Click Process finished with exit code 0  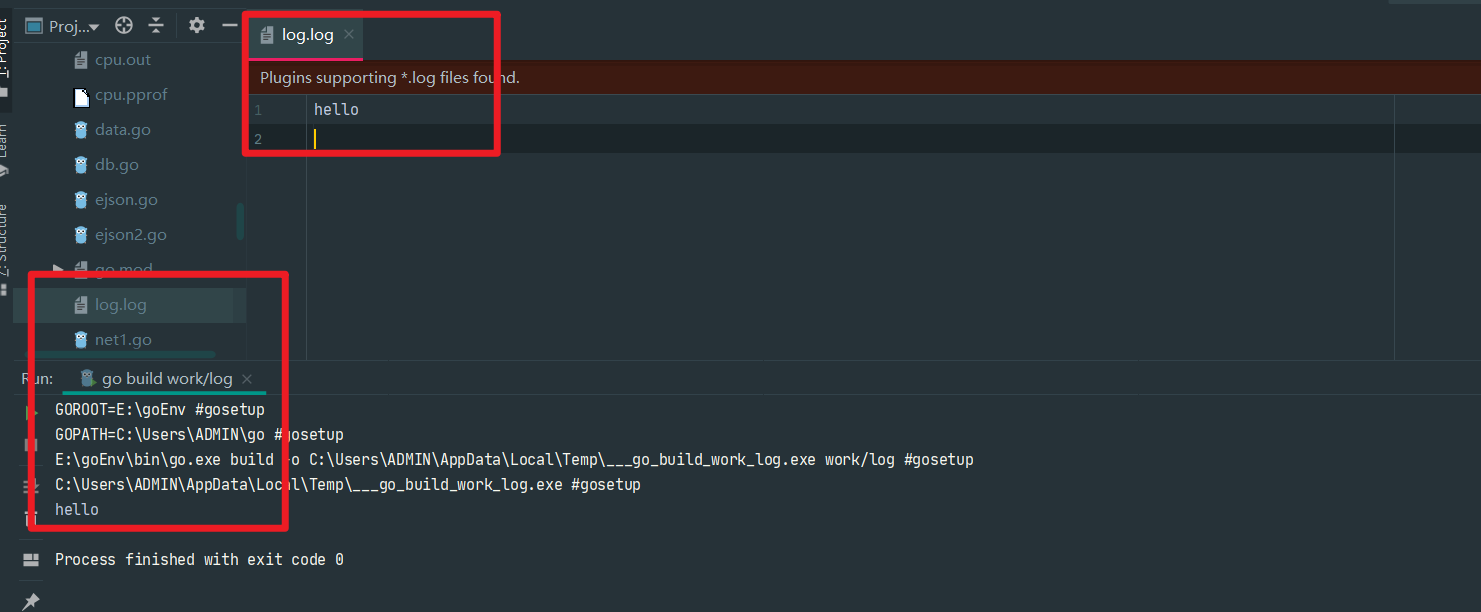pos(199,560)
